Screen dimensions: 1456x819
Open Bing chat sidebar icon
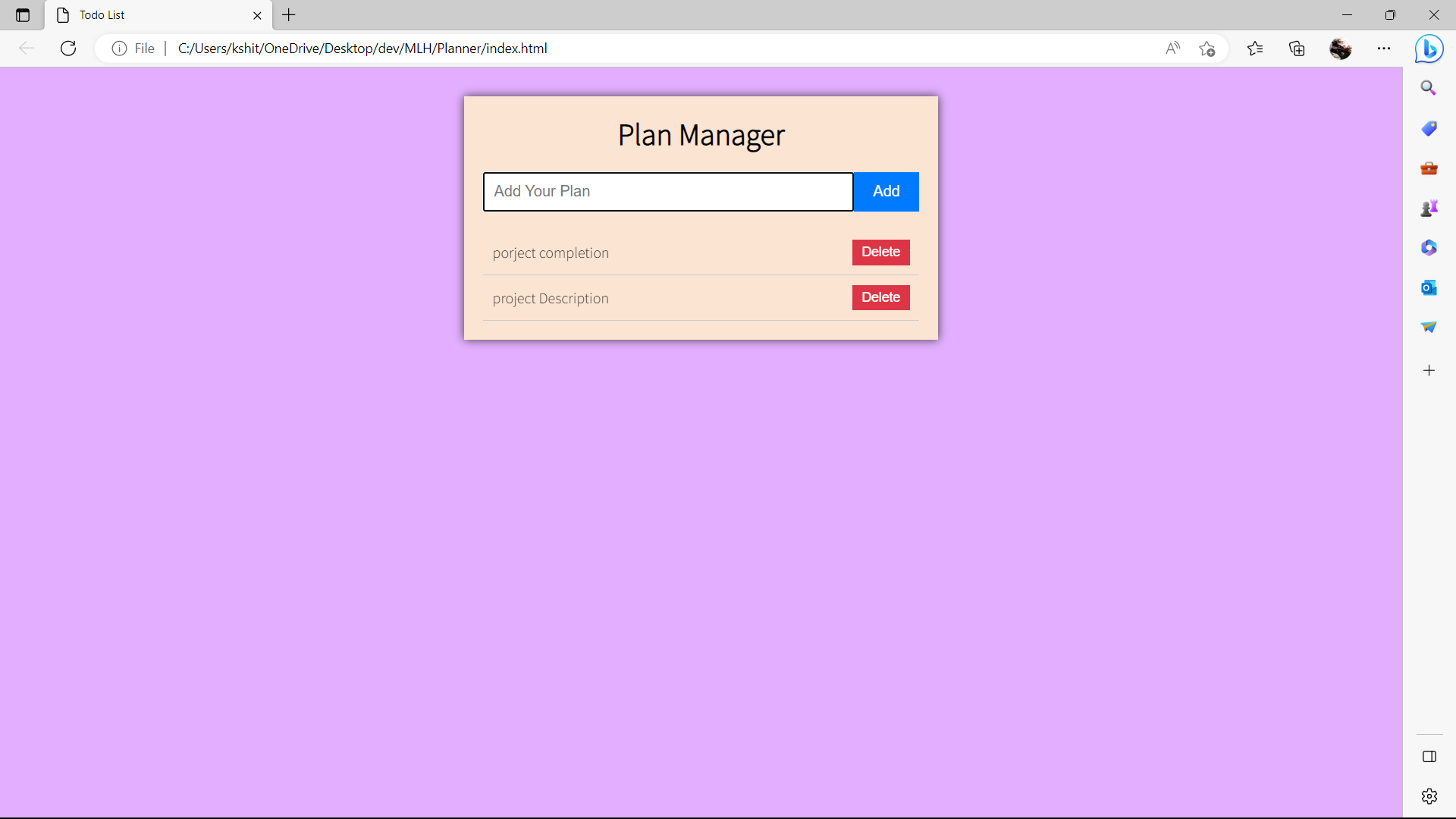click(x=1429, y=49)
